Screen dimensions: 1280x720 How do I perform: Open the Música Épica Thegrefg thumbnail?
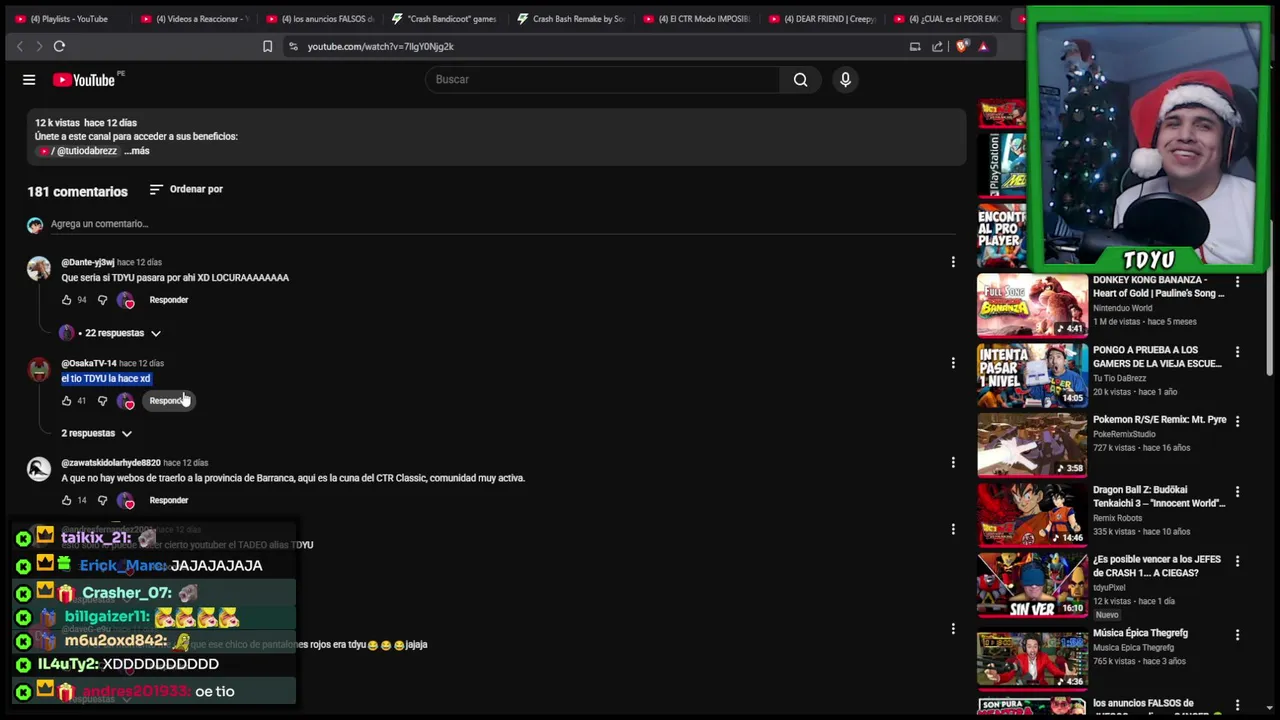tap(1032, 658)
